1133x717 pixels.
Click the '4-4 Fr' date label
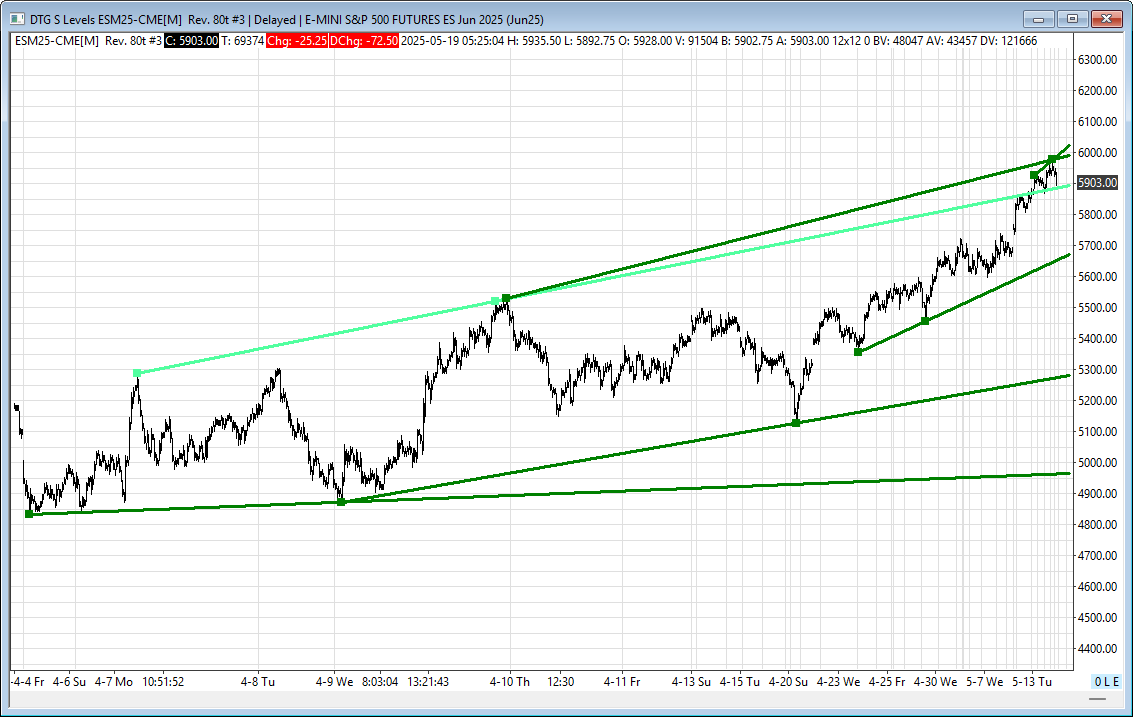pyautogui.click(x=28, y=682)
